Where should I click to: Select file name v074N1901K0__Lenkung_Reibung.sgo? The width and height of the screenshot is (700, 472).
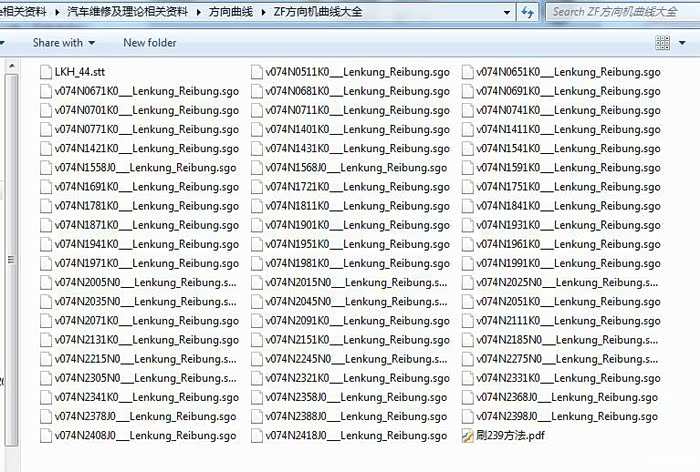tap(358, 226)
